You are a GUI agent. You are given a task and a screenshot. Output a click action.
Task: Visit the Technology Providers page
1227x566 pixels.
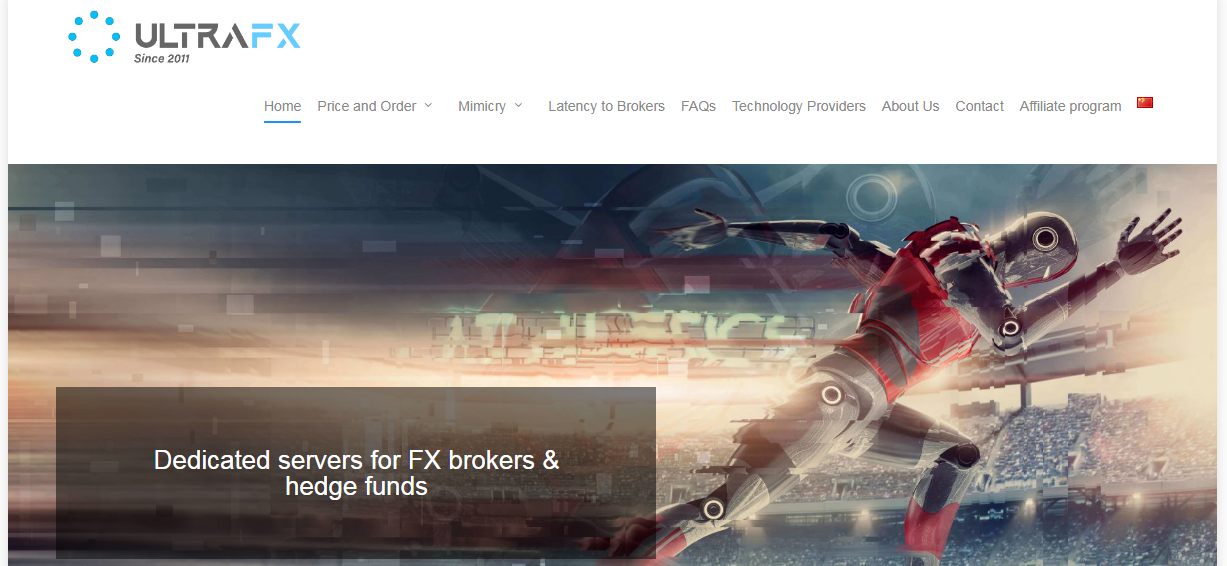click(799, 106)
